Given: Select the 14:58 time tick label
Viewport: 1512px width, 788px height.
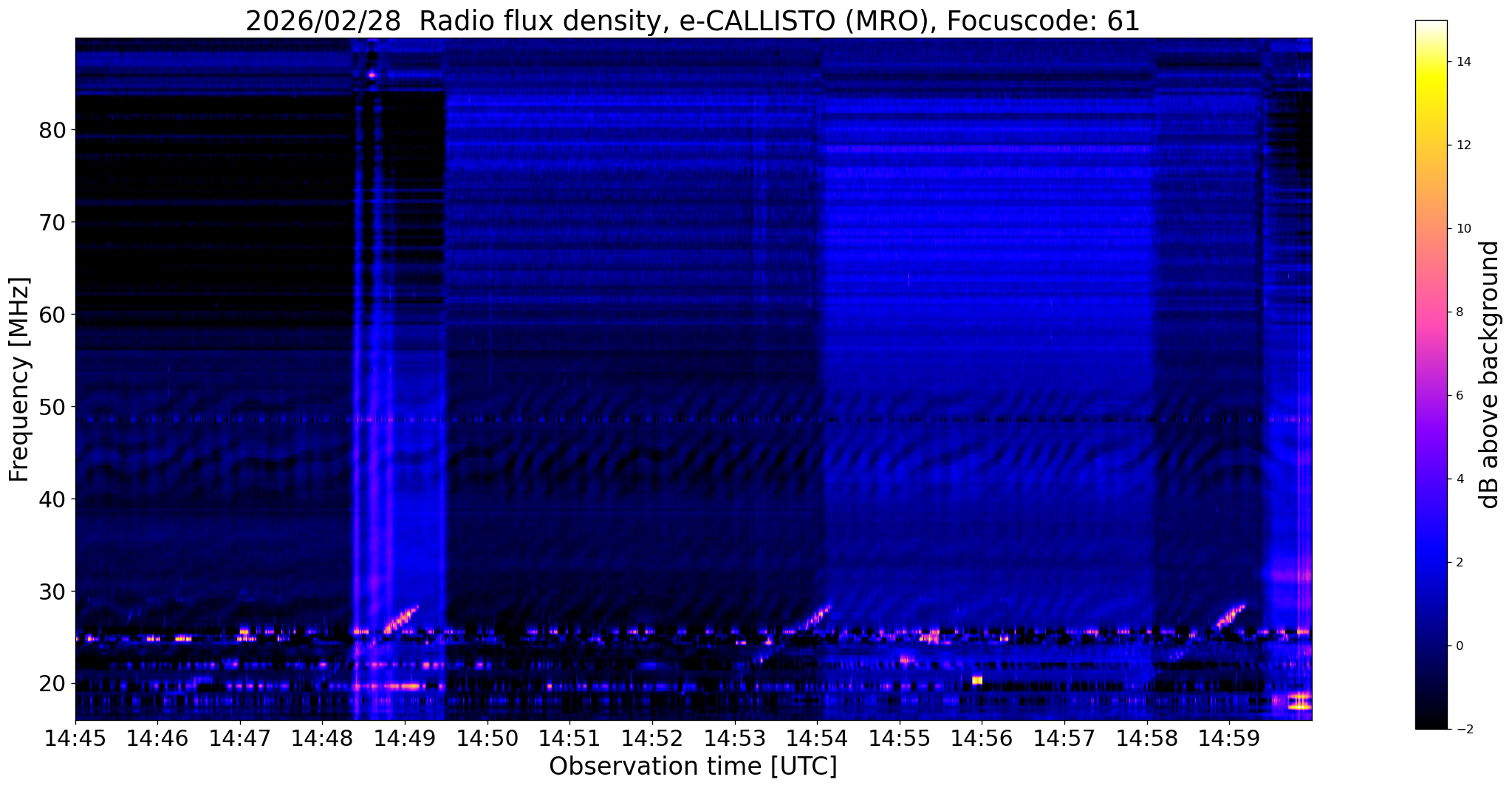Looking at the screenshot, I should [x=1147, y=739].
